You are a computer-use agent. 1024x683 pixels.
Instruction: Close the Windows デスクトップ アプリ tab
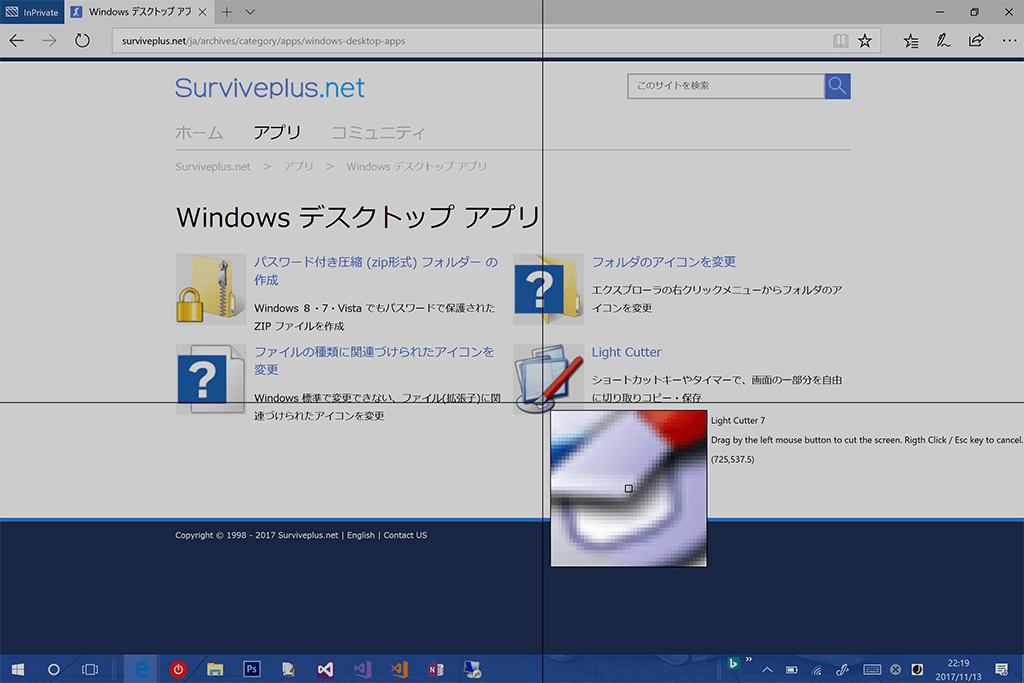click(202, 12)
